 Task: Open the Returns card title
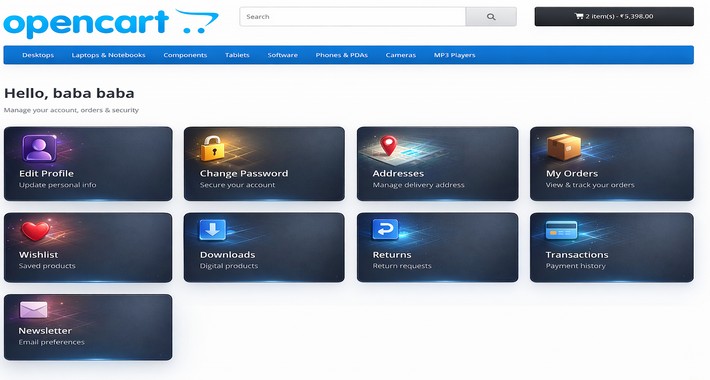click(392, 255)
